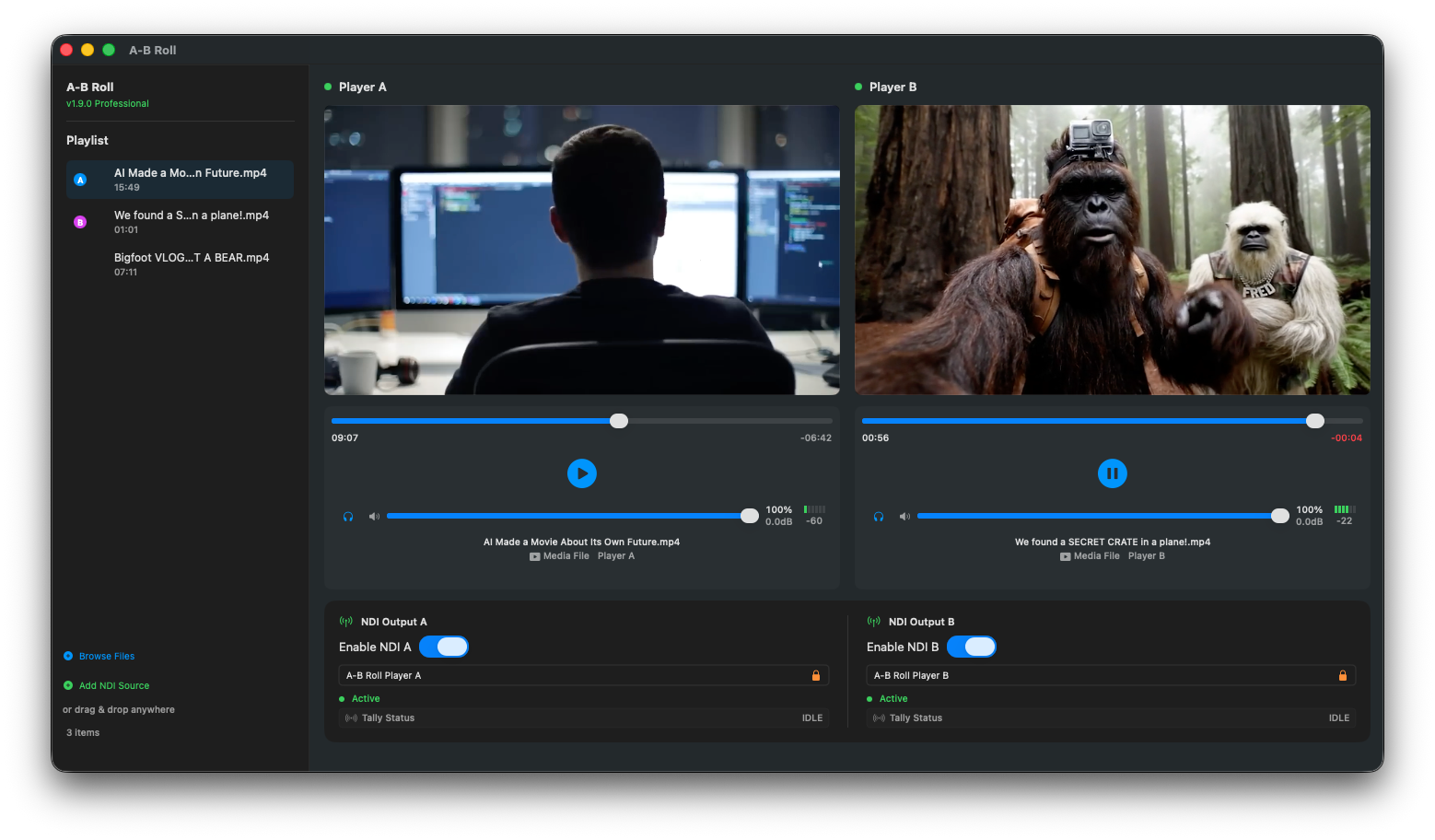
Task: Click the Player A green status dot
Action: coord(328,87)
